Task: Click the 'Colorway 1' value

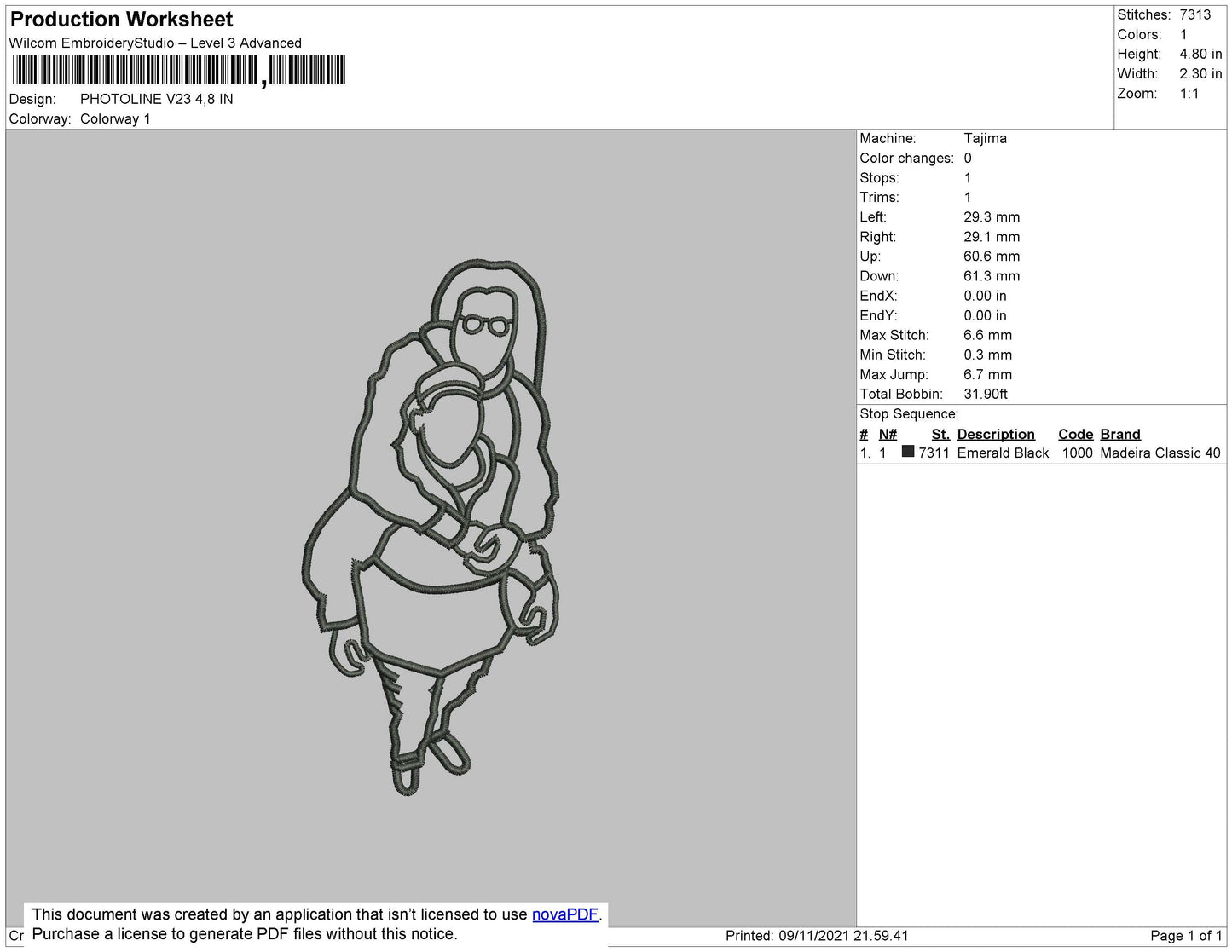Action: pyautogui.click(x=115, y=118)
